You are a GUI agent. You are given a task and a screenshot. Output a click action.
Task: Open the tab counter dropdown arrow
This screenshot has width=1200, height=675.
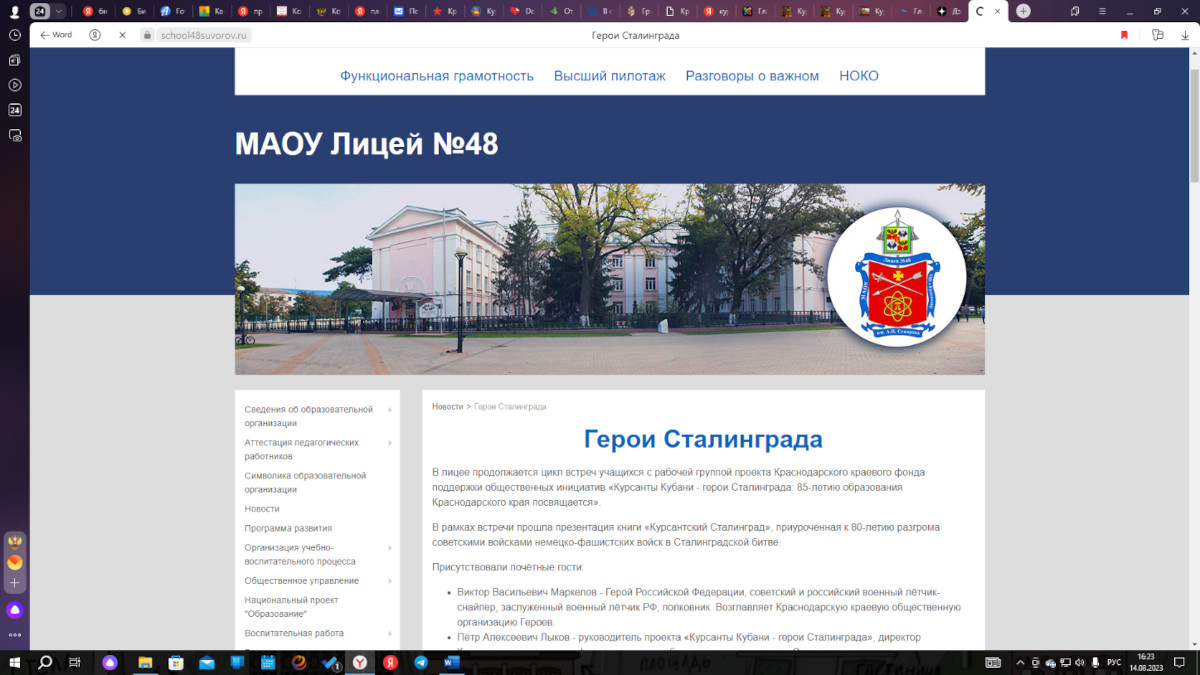(x=59, y=11)
